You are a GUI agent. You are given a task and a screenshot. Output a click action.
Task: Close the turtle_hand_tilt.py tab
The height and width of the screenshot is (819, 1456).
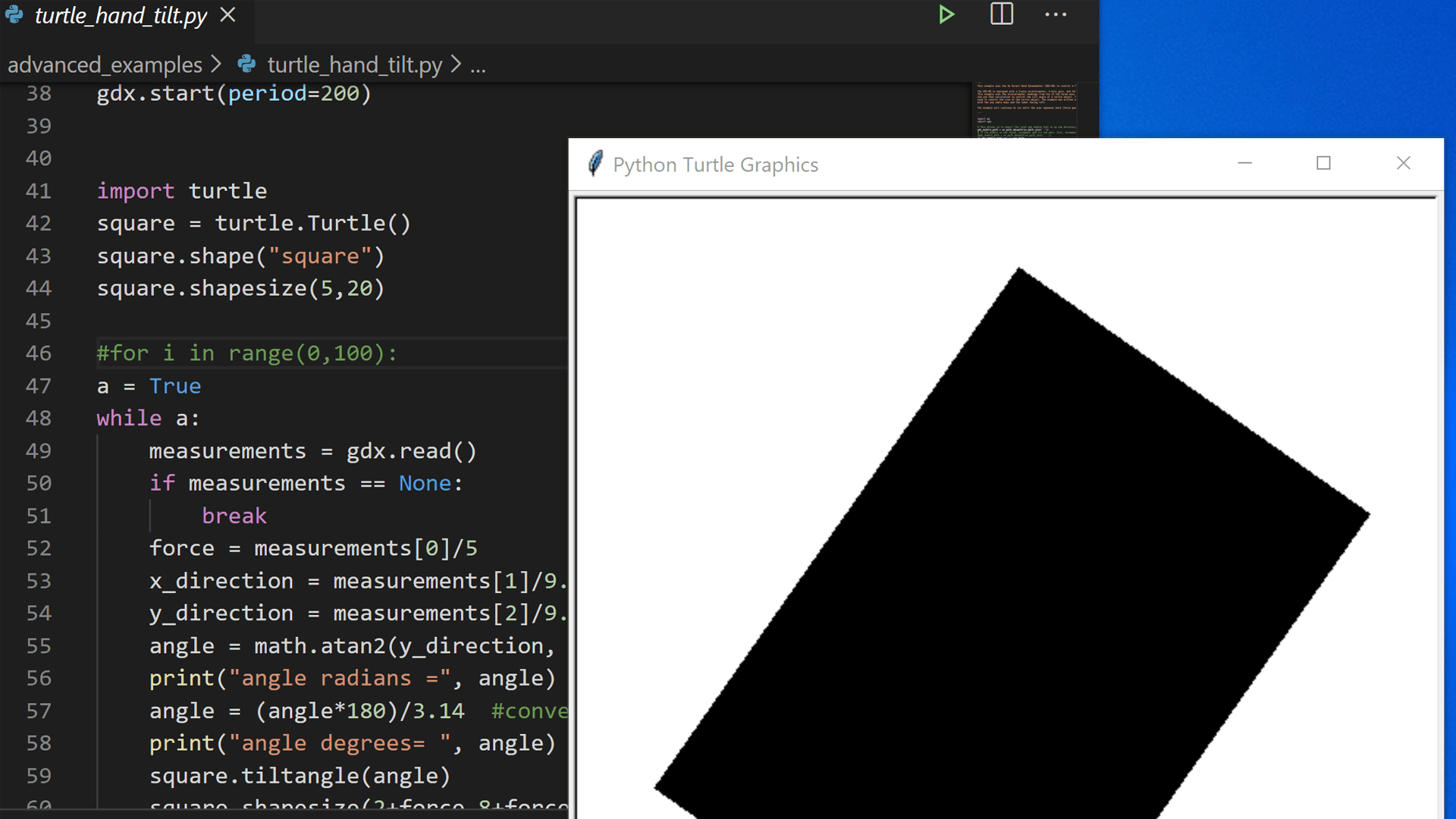pyautogui.click(x=228, y=15)
